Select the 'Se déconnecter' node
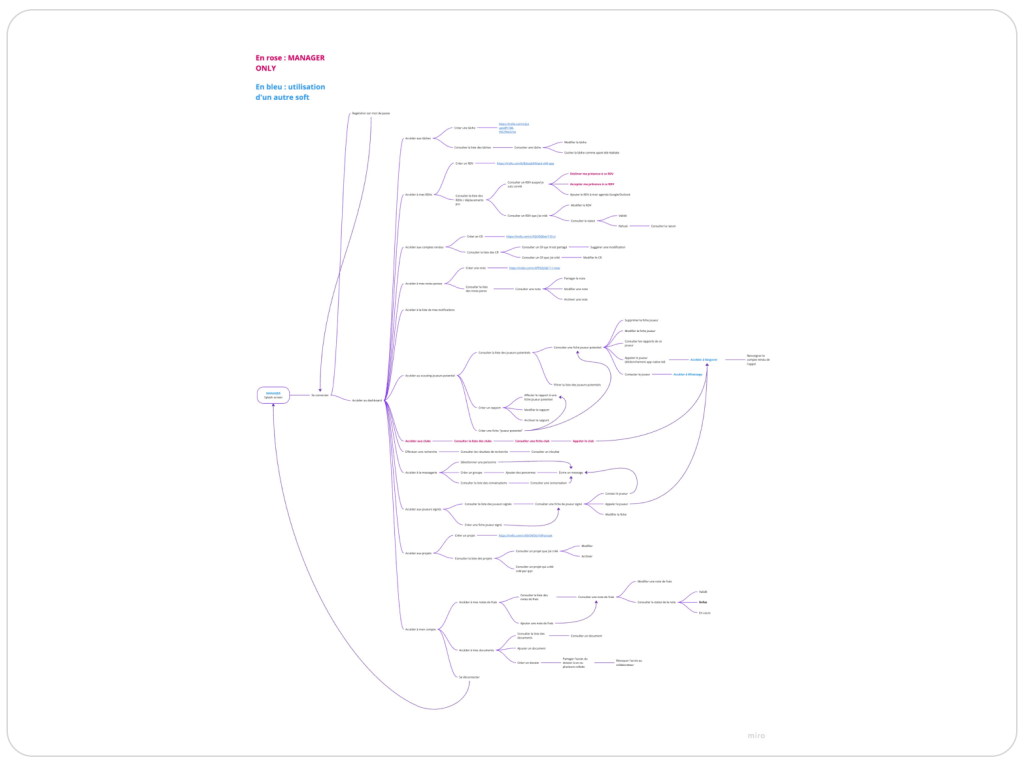 coord(470,677)
